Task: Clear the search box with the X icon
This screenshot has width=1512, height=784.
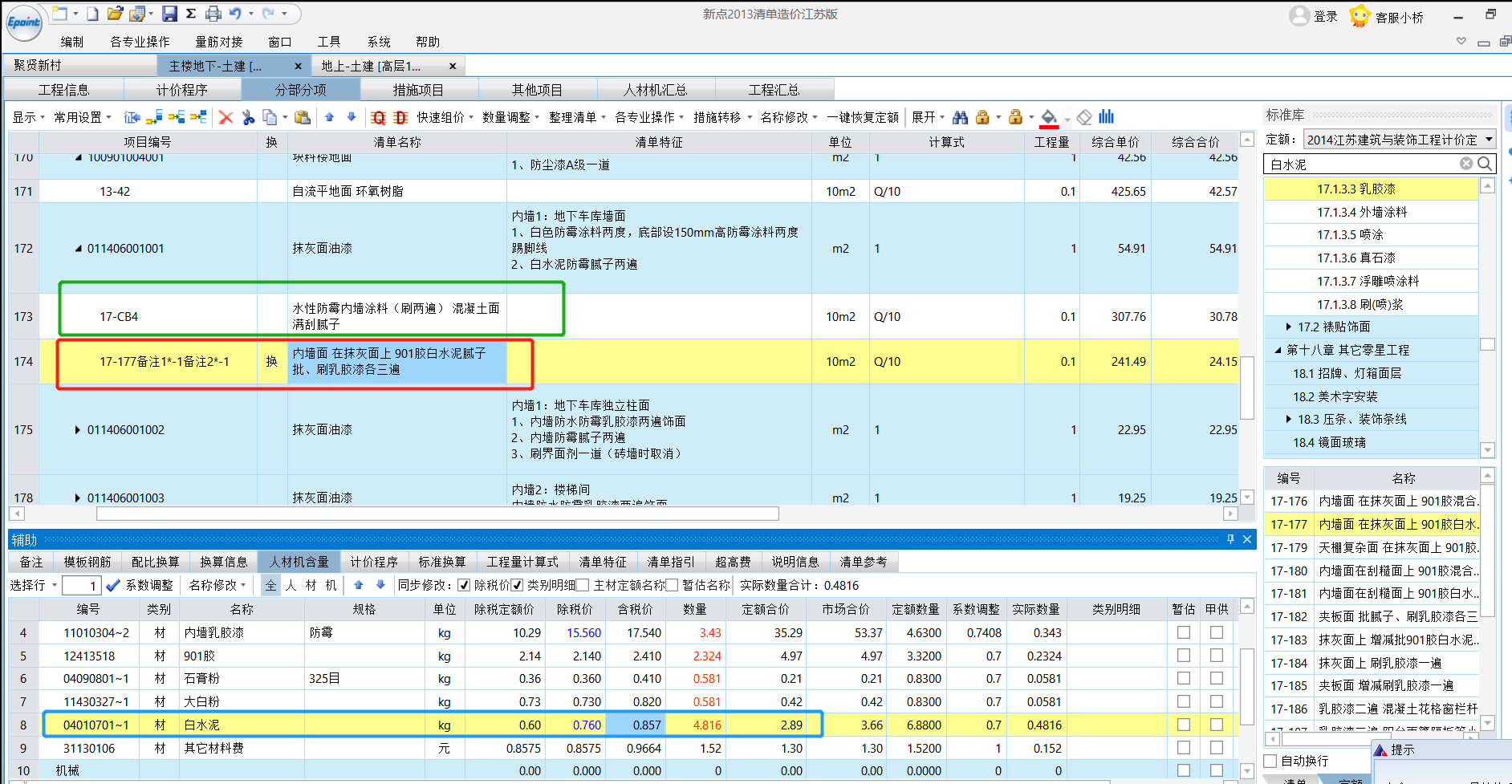Action: coord(1466,164)
